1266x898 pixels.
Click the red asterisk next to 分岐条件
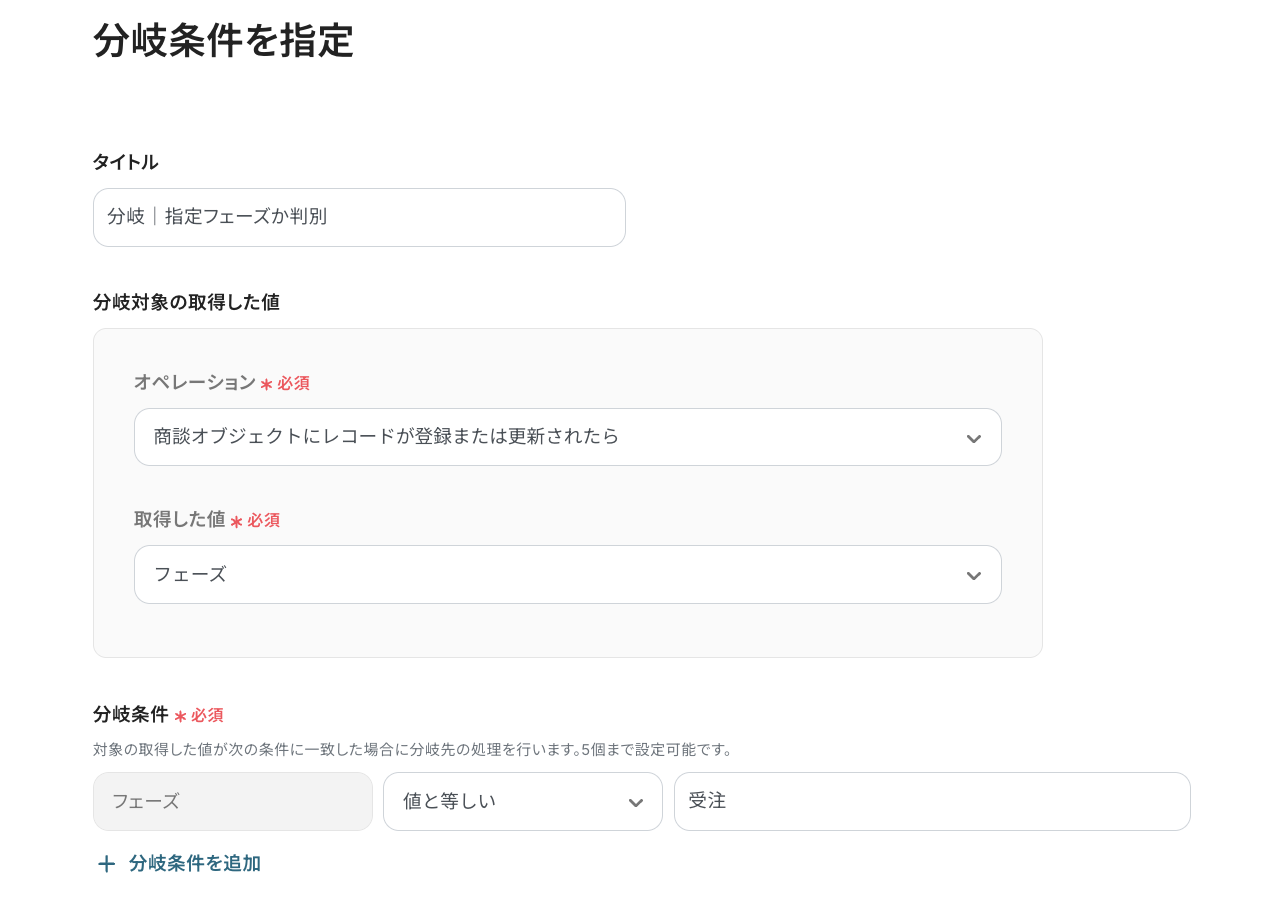tap(180, 716)
